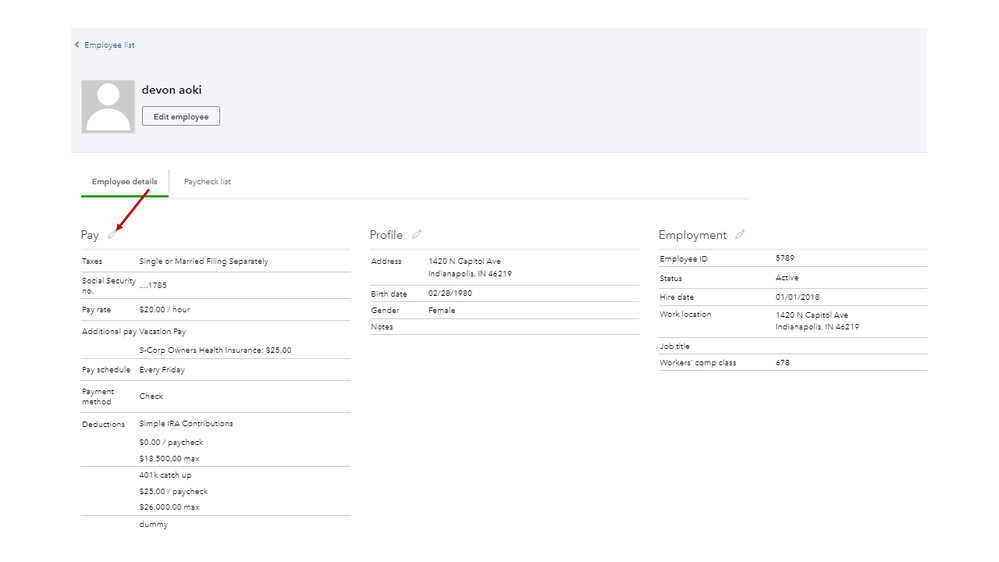Click the birth date 02/28/1980

pos(450,293)
